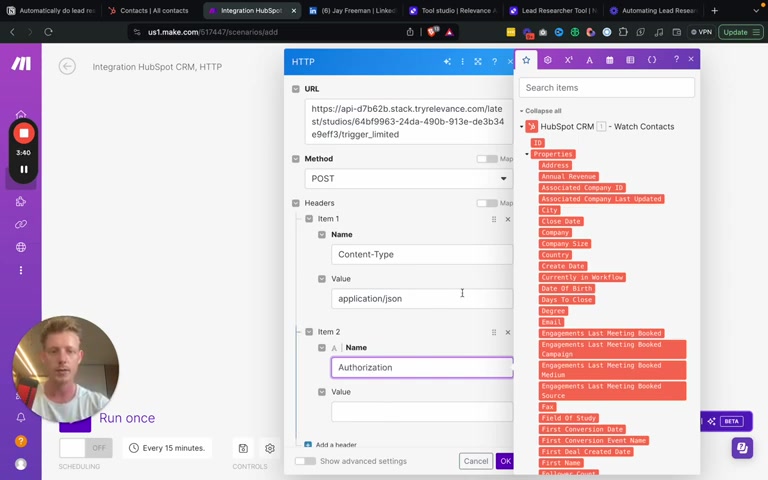Click the save scenario disk icon
The image size is (768, 480).
click(x=243, y=448)
